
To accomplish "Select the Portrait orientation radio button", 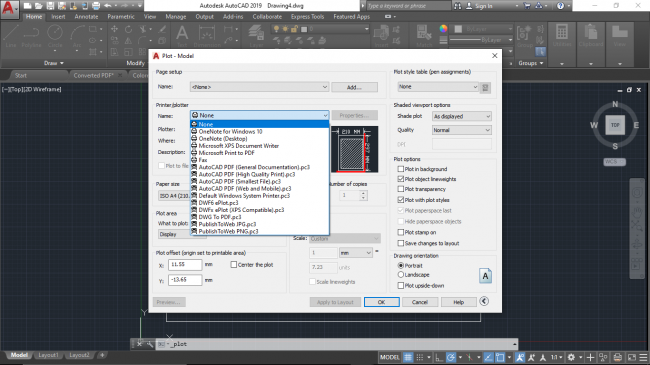I will click(x=400, y=265).
